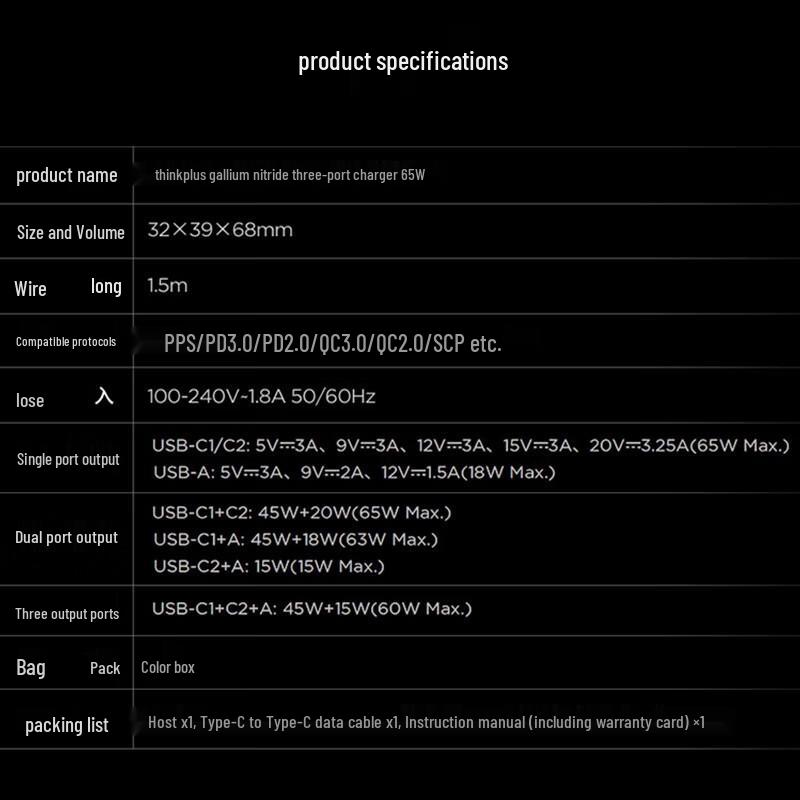800x800 pixels.
Task: Select the thinkplus gallium nitride charger name text
Action: click(290, 175)
